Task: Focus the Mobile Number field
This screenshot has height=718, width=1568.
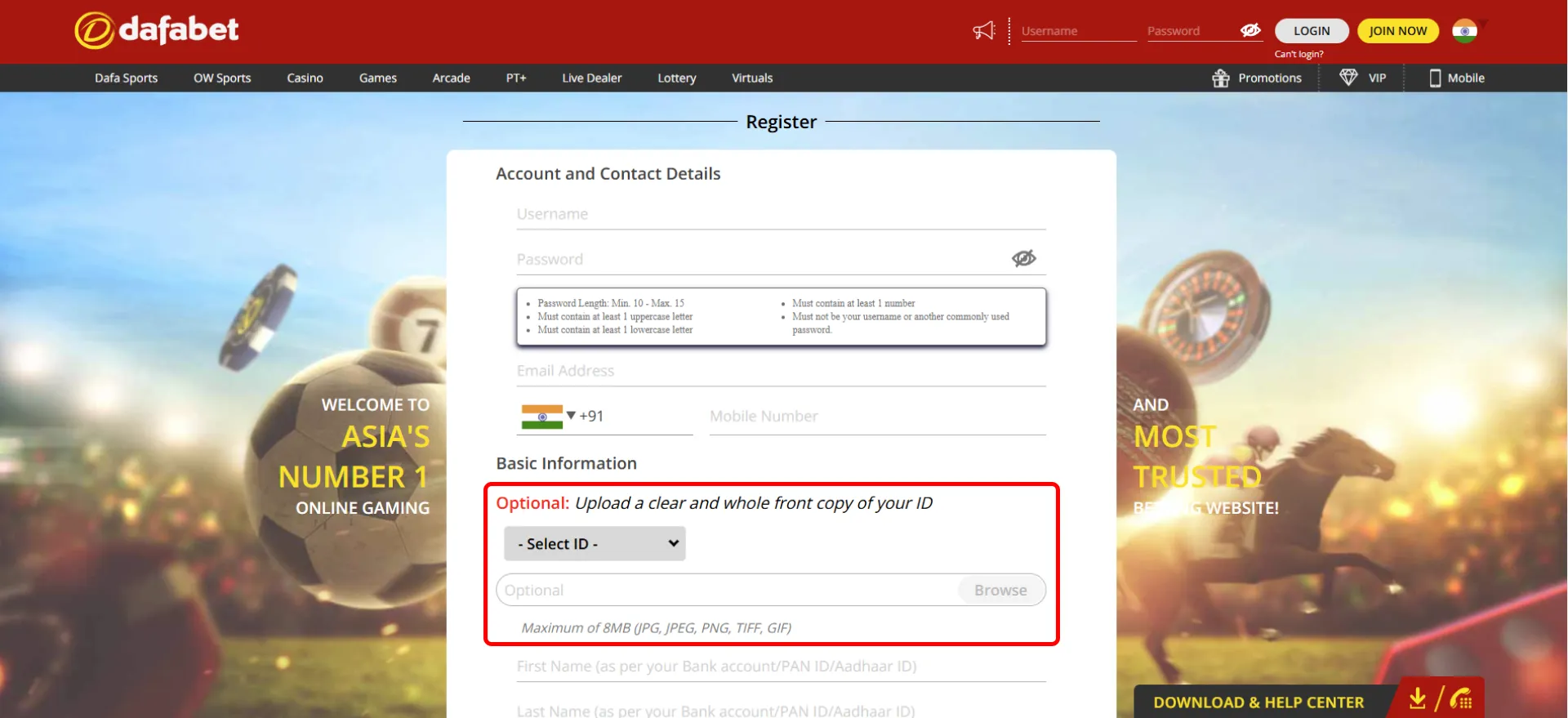Action: pos(877,417)
